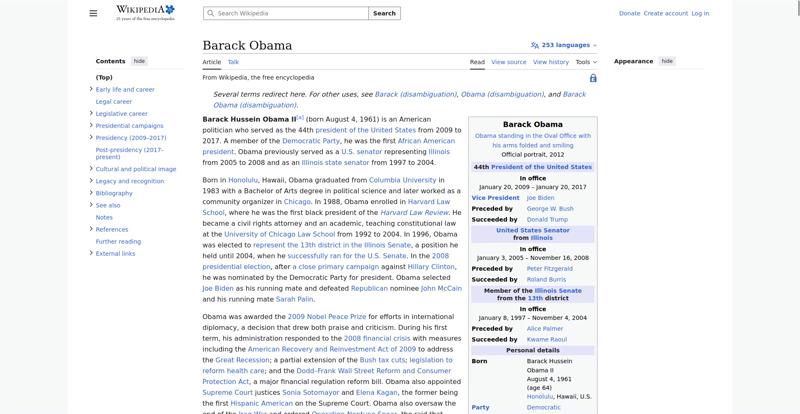
Task: Select the View source tab
Action: (509, 62)
